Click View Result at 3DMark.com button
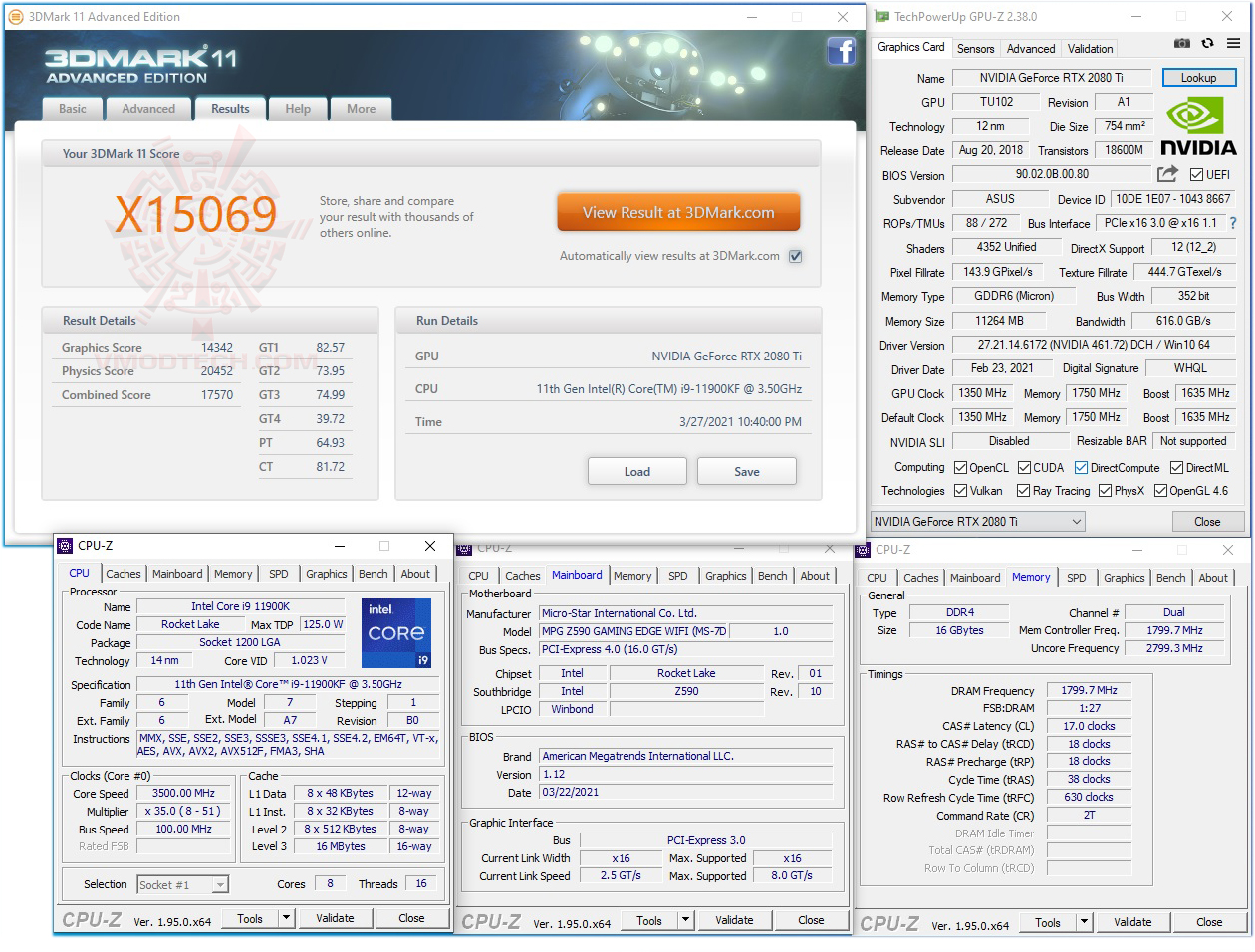This screenshot has width=1255, height=952. 678,213
